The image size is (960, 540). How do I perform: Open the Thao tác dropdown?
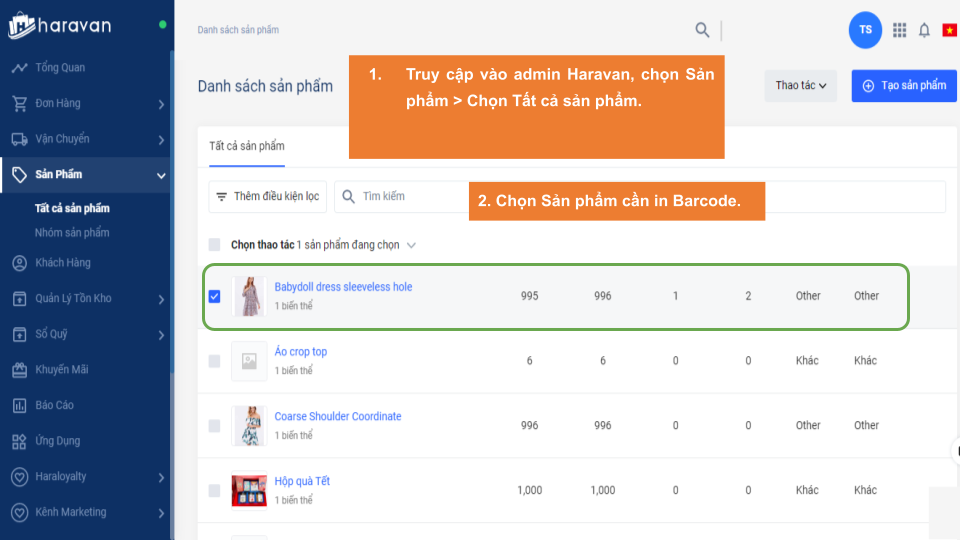click(800, 86)
